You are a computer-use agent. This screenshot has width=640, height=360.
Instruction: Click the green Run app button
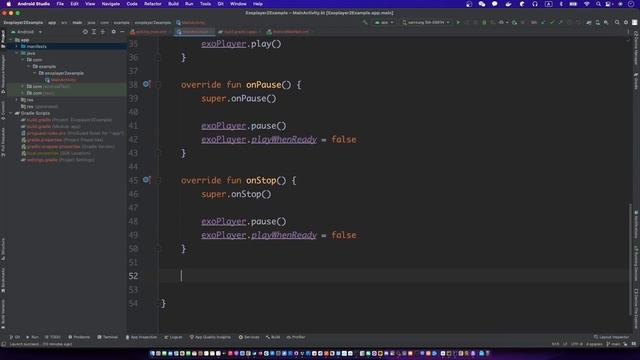(458, 22)
